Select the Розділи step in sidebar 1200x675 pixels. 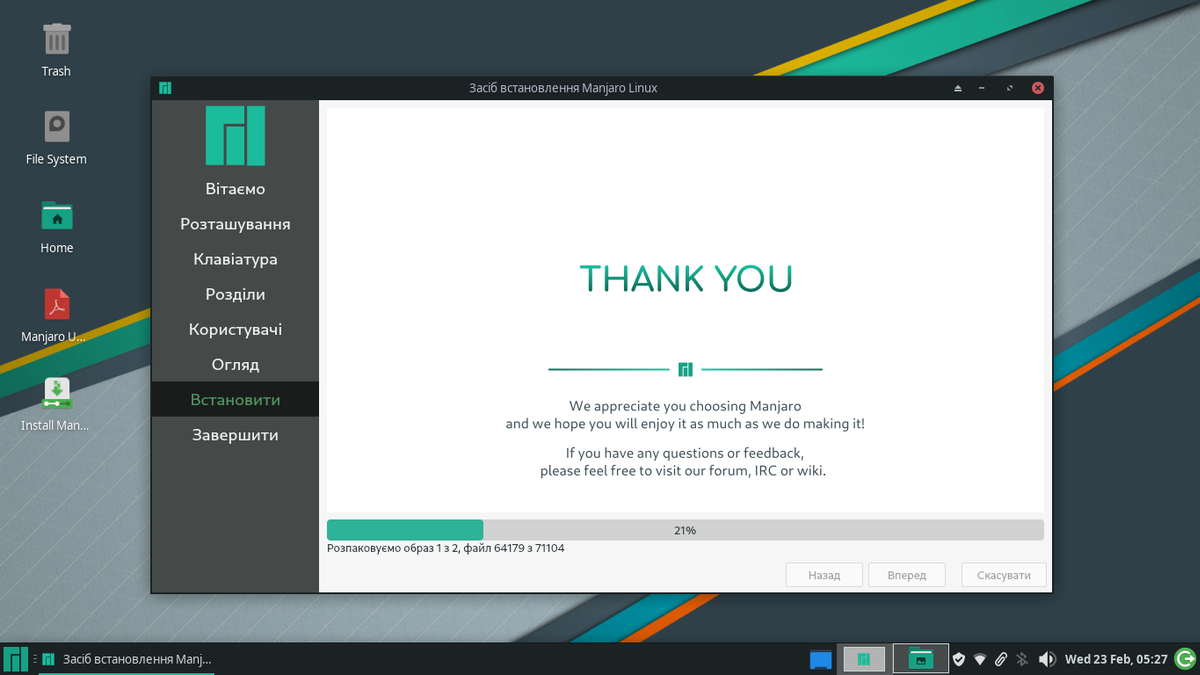(x=235, y=294)
